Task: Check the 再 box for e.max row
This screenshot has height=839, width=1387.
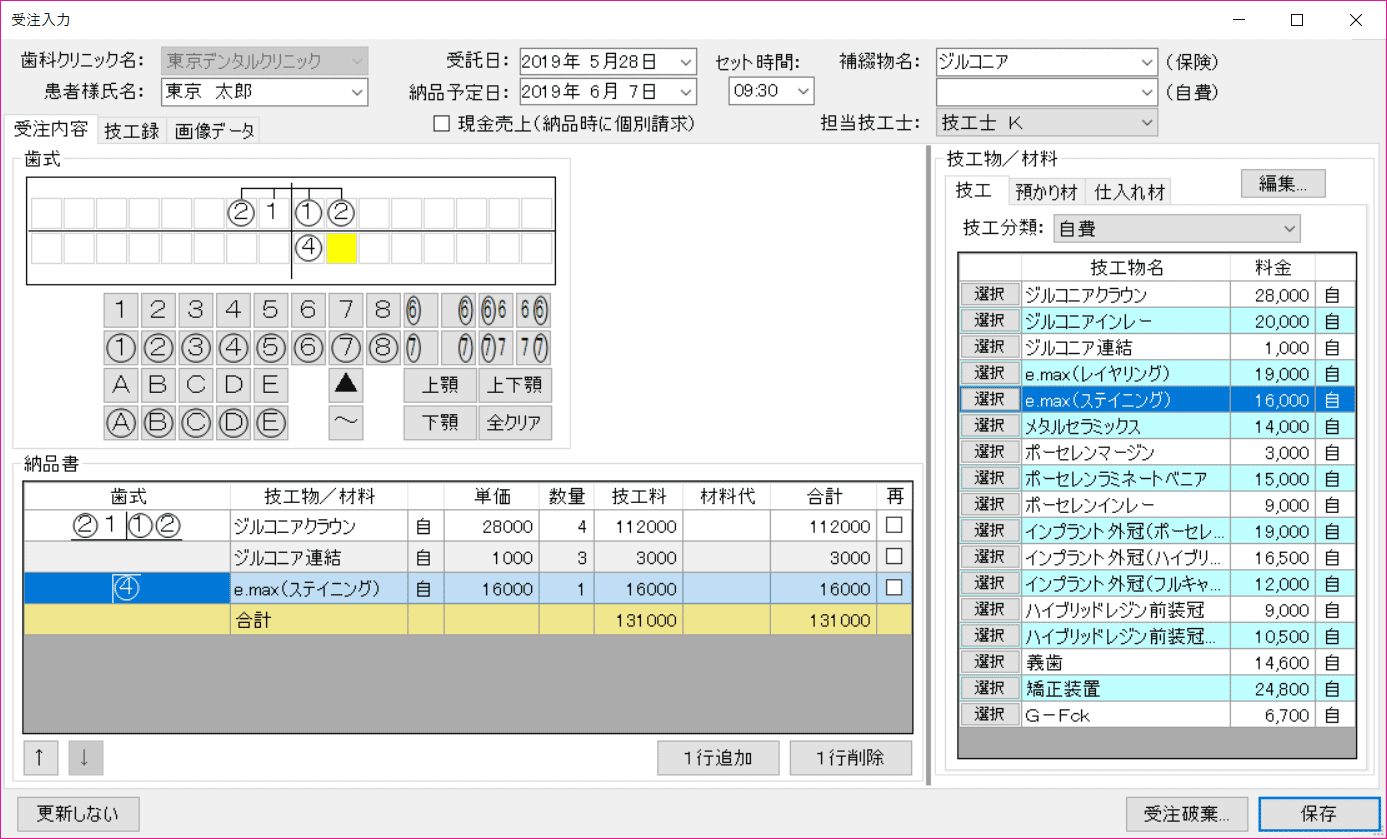Action: point(894,587)
